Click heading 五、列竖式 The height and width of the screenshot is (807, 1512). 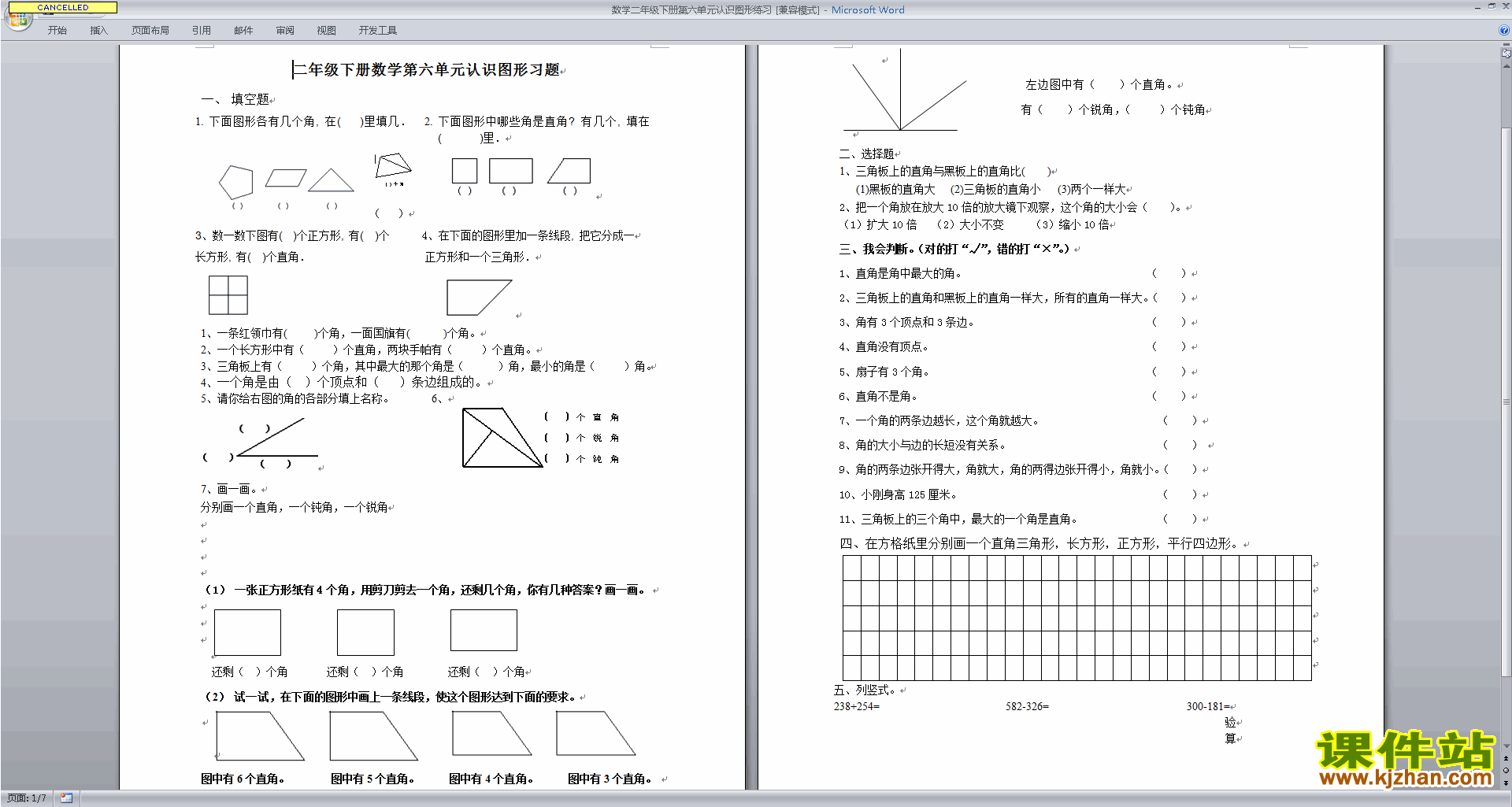[865, 690]
